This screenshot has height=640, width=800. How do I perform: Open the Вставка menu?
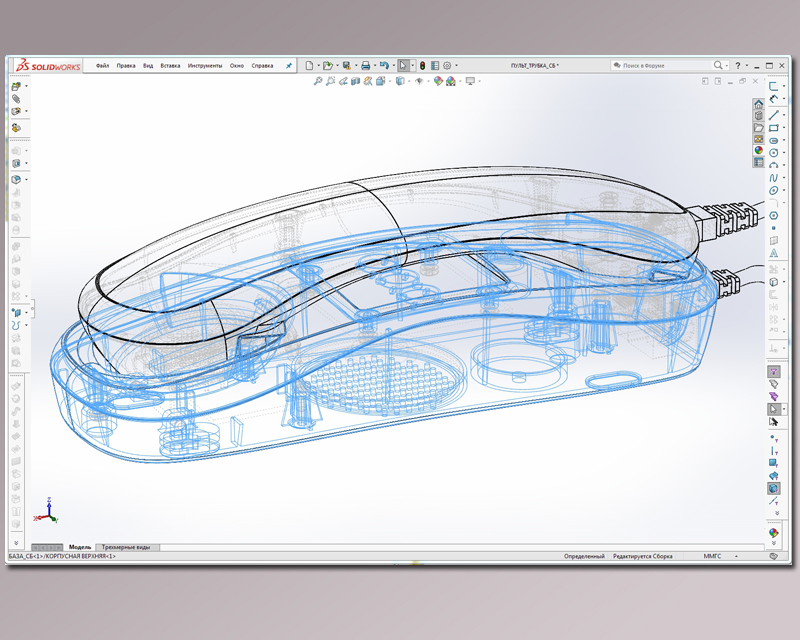coord(170,66)
